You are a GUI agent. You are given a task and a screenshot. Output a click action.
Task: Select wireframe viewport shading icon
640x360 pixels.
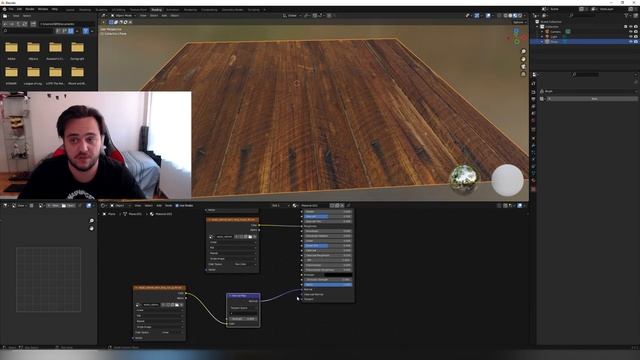[x=505, y=16]
